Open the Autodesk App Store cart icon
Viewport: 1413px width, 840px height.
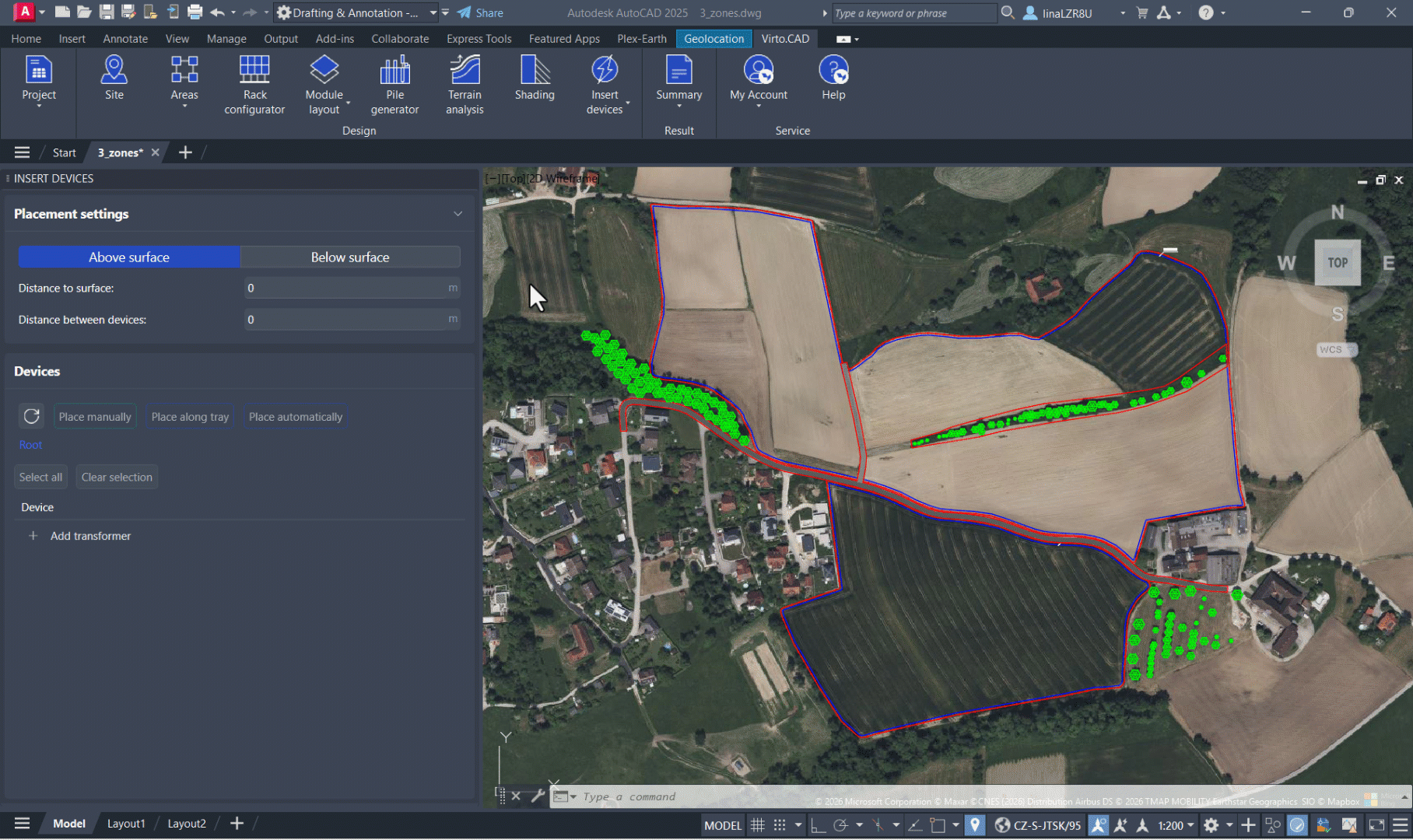1142,12
